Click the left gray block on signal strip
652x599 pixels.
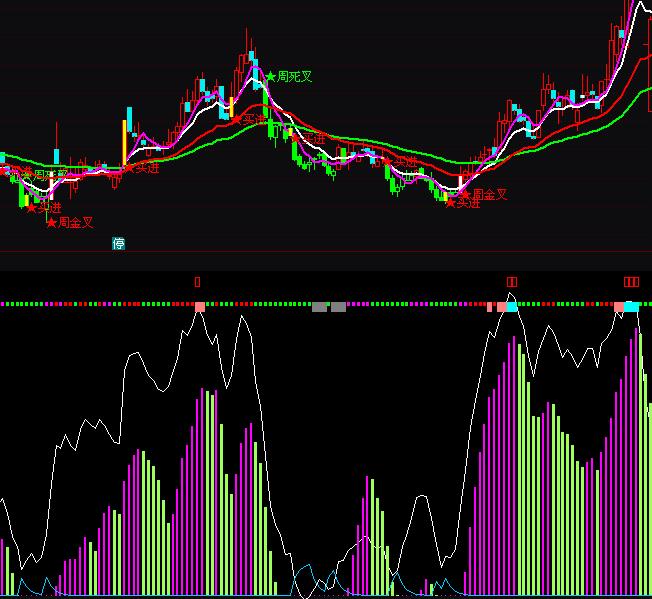click(x=319, y=307)
